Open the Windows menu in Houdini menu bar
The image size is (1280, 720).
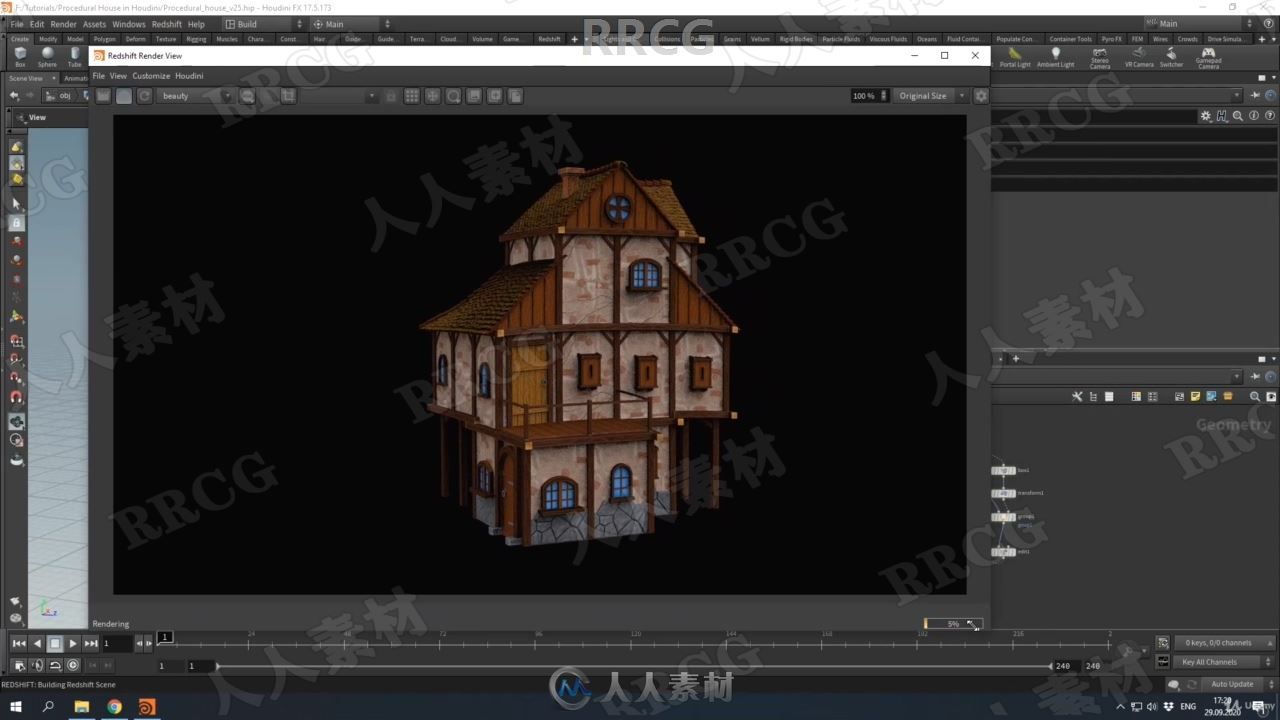(128, 24)
